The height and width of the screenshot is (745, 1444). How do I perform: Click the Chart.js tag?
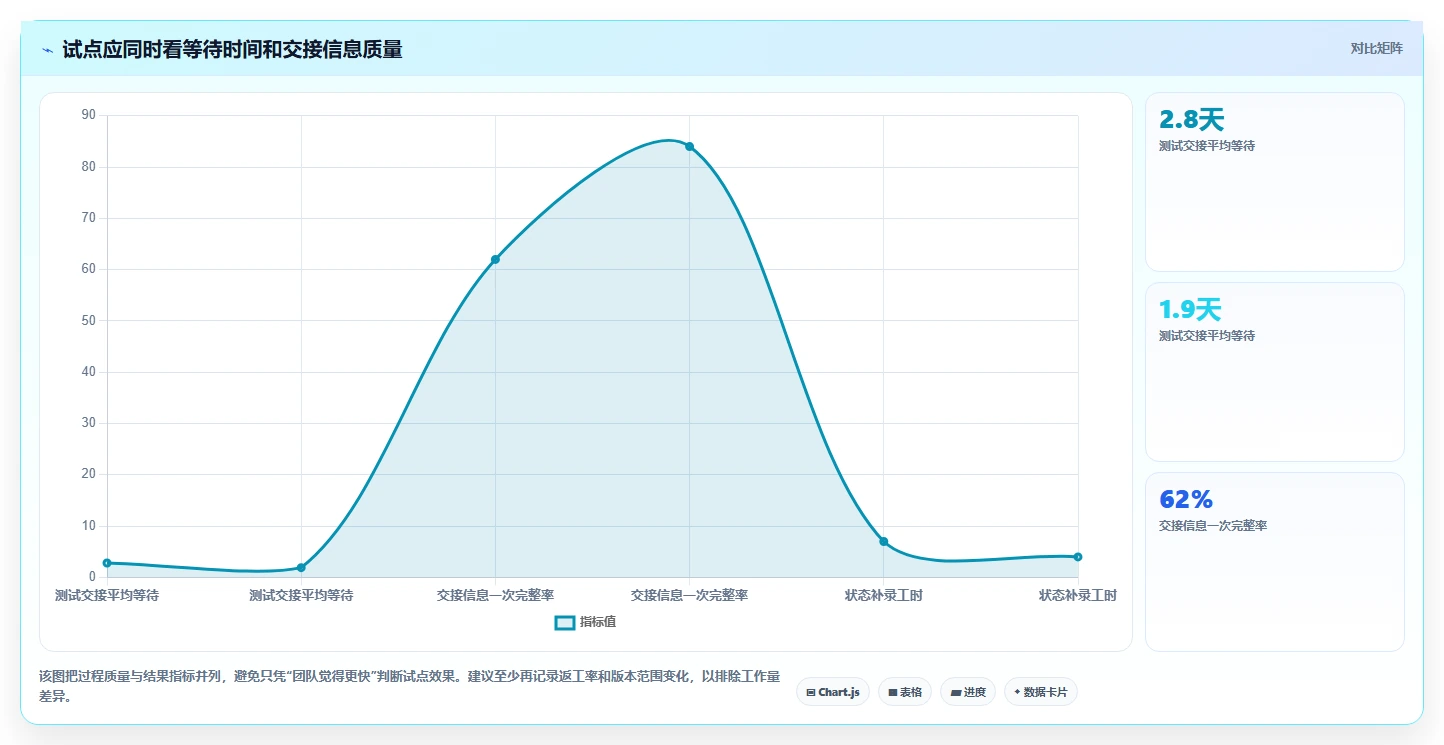pyautogui.click(x=833, y=692)
